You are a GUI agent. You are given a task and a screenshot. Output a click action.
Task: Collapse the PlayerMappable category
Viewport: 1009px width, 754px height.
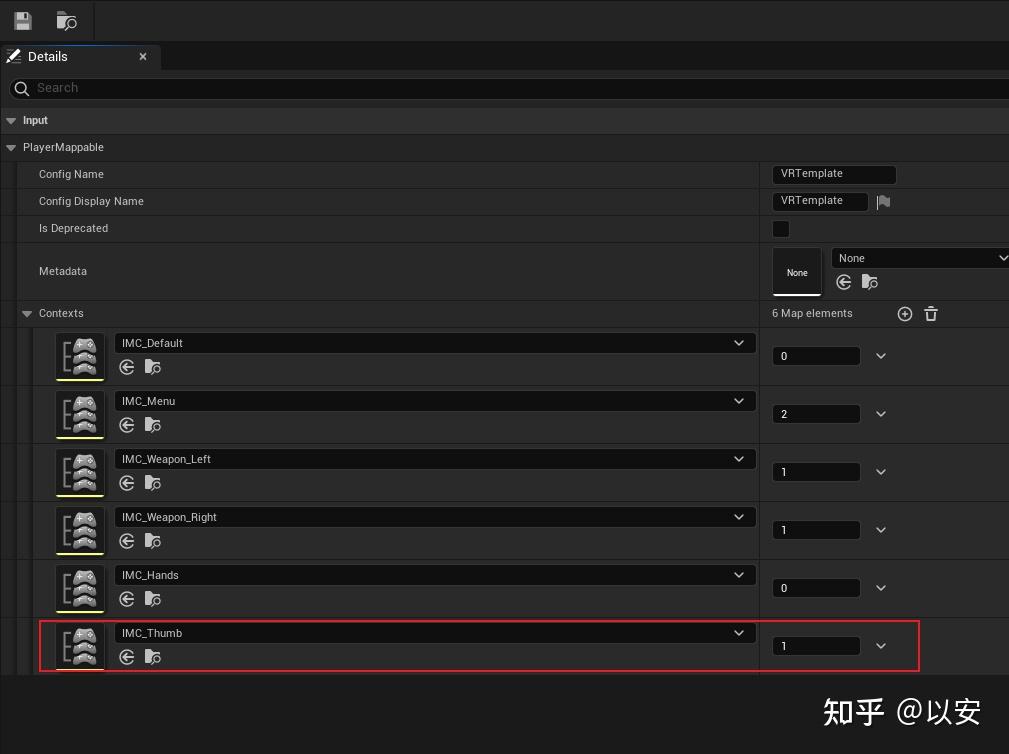10,147
